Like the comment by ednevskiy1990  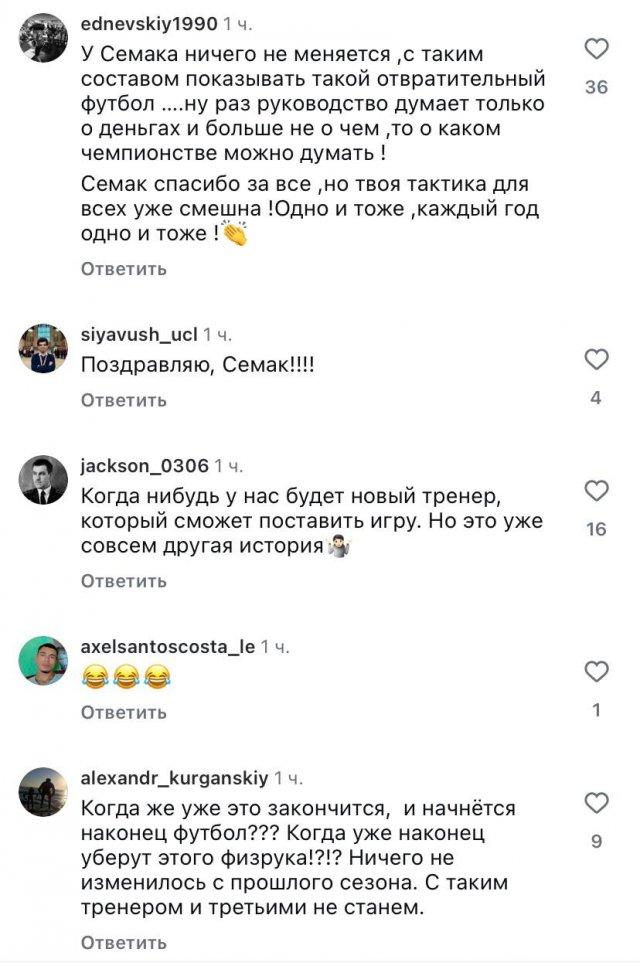pos(596,48)
